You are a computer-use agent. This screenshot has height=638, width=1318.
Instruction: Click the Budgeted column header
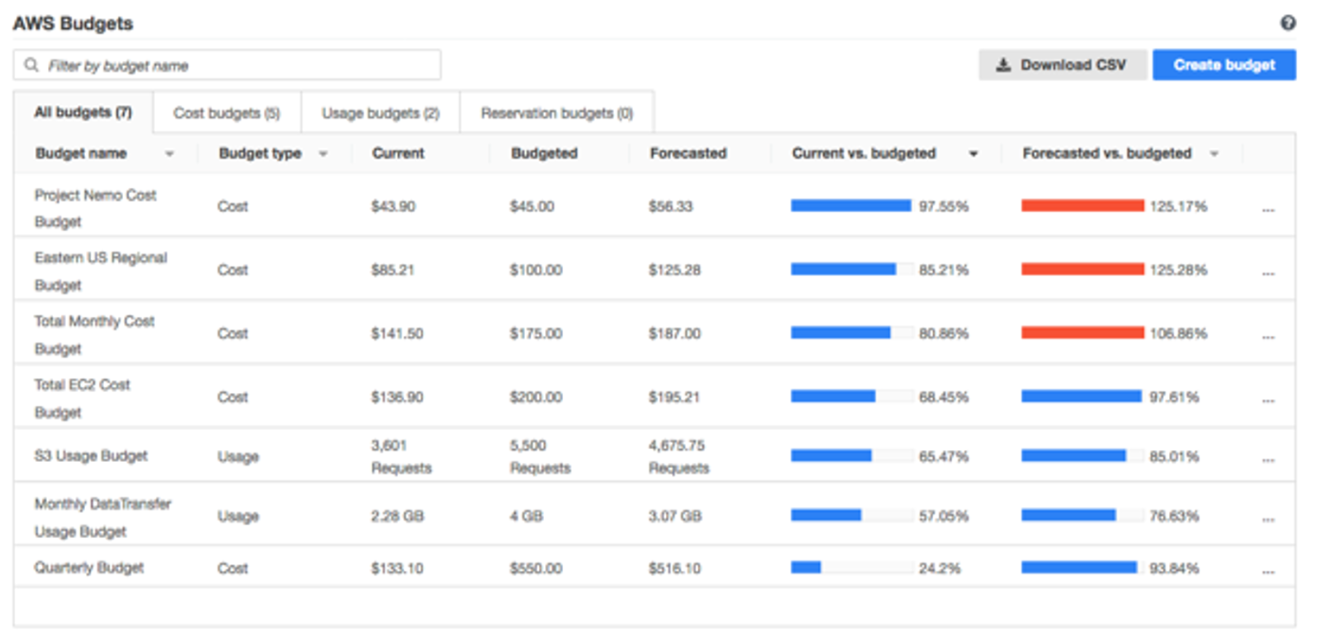coord(544,153)
